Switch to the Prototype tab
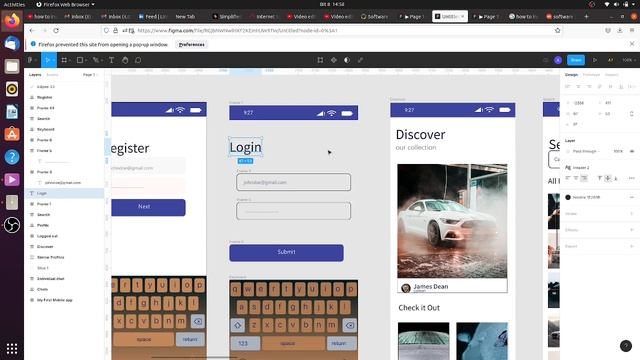640x360 pixels. click(591, 75)
